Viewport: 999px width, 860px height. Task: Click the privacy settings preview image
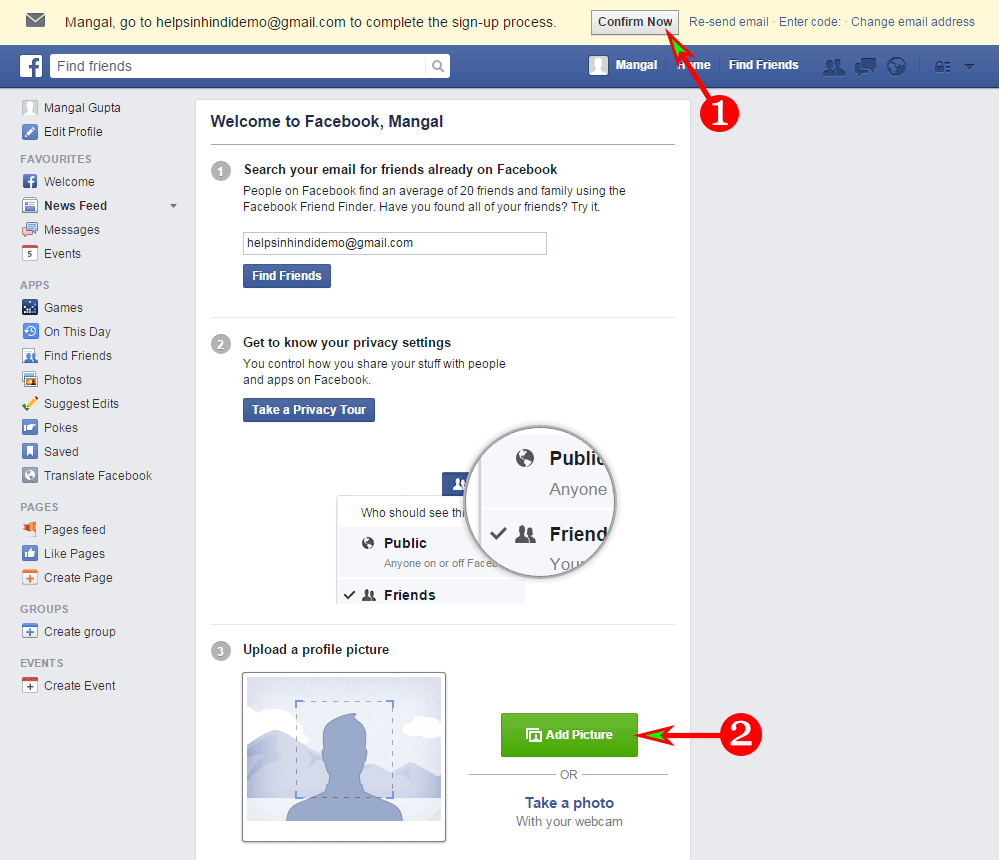pyautogui.click(x=476, y=515)
